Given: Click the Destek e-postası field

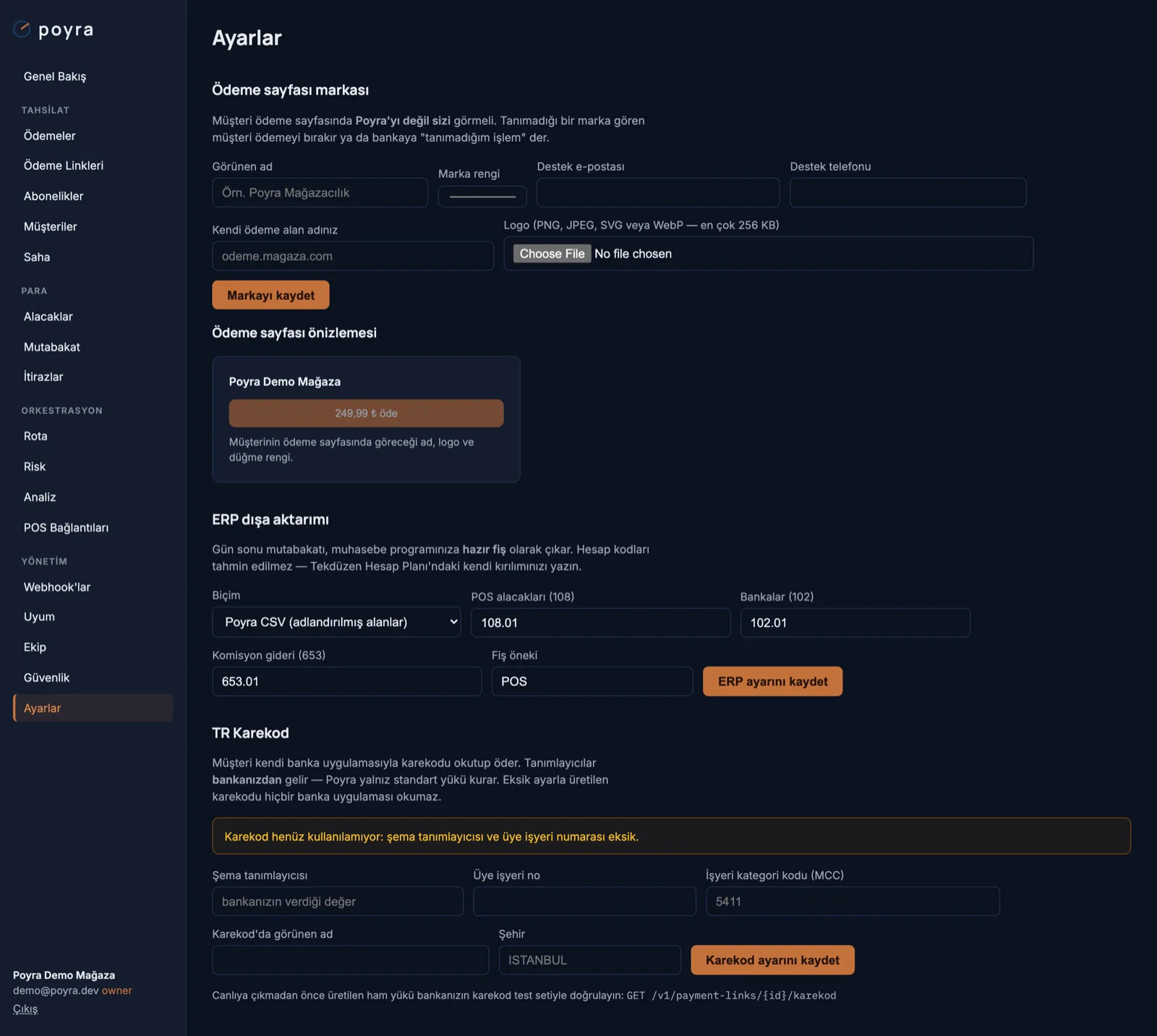Looking at the screenshot, I should point(658,192).
